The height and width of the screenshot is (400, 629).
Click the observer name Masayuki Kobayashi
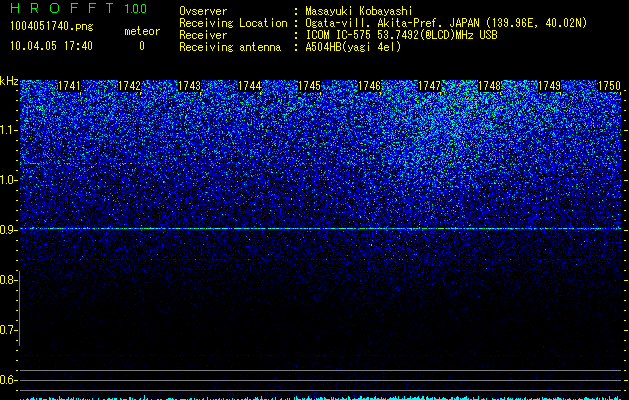click(x=359, y=11)
